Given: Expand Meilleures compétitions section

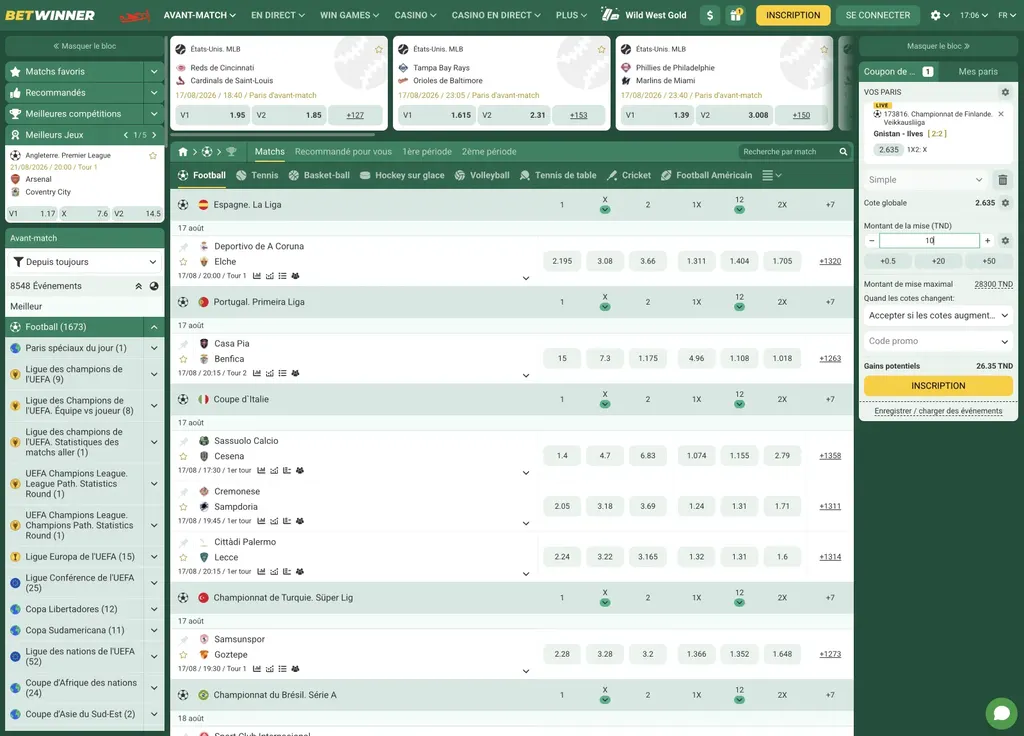Looking at the screenshot, I should pos(154,114).
